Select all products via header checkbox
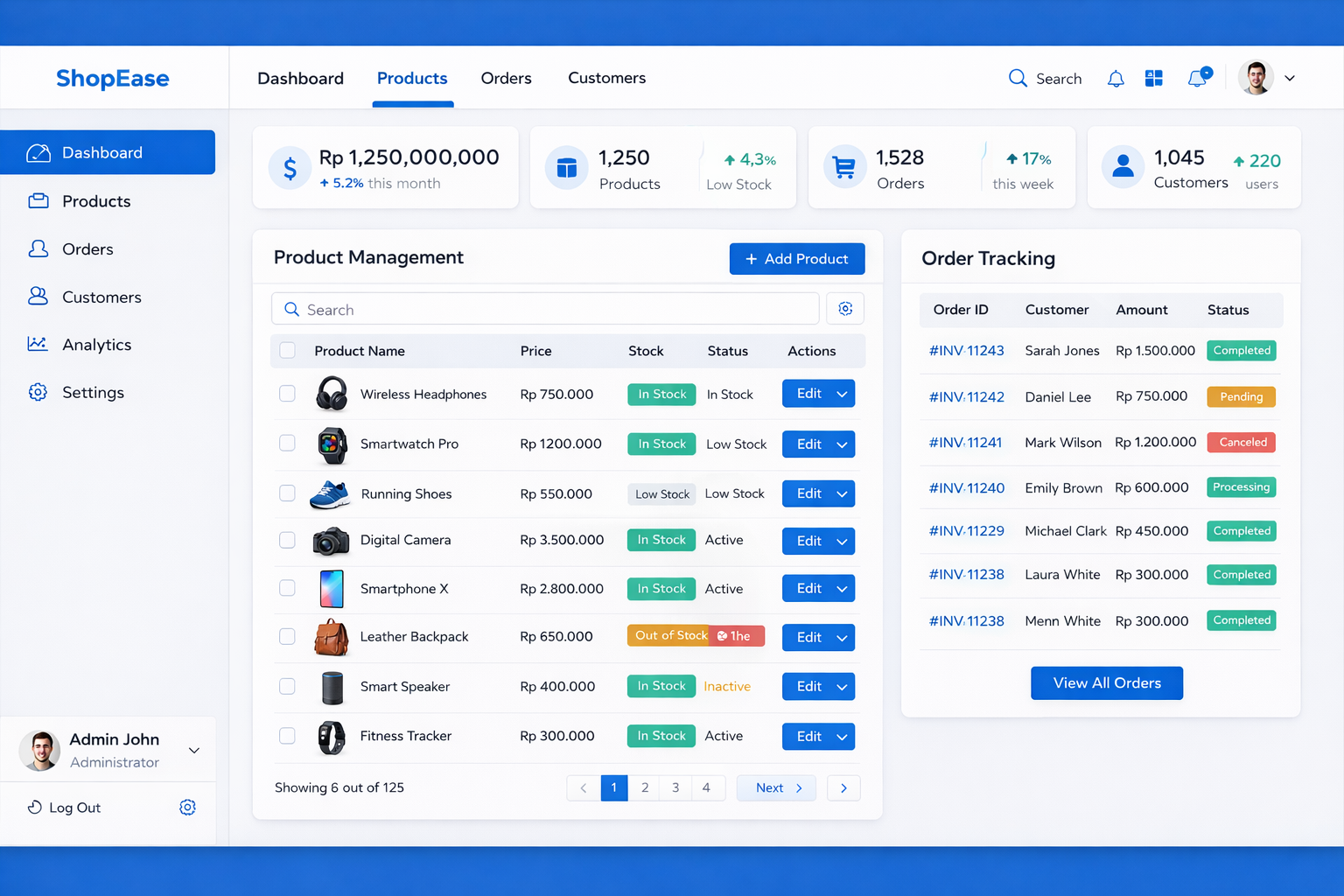 pos(287,351)
